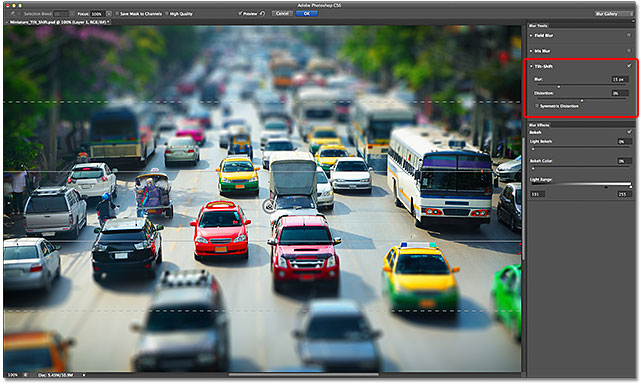Click the OK button
The height and width of the screenshot is (383, 640).
pos(307,13)
